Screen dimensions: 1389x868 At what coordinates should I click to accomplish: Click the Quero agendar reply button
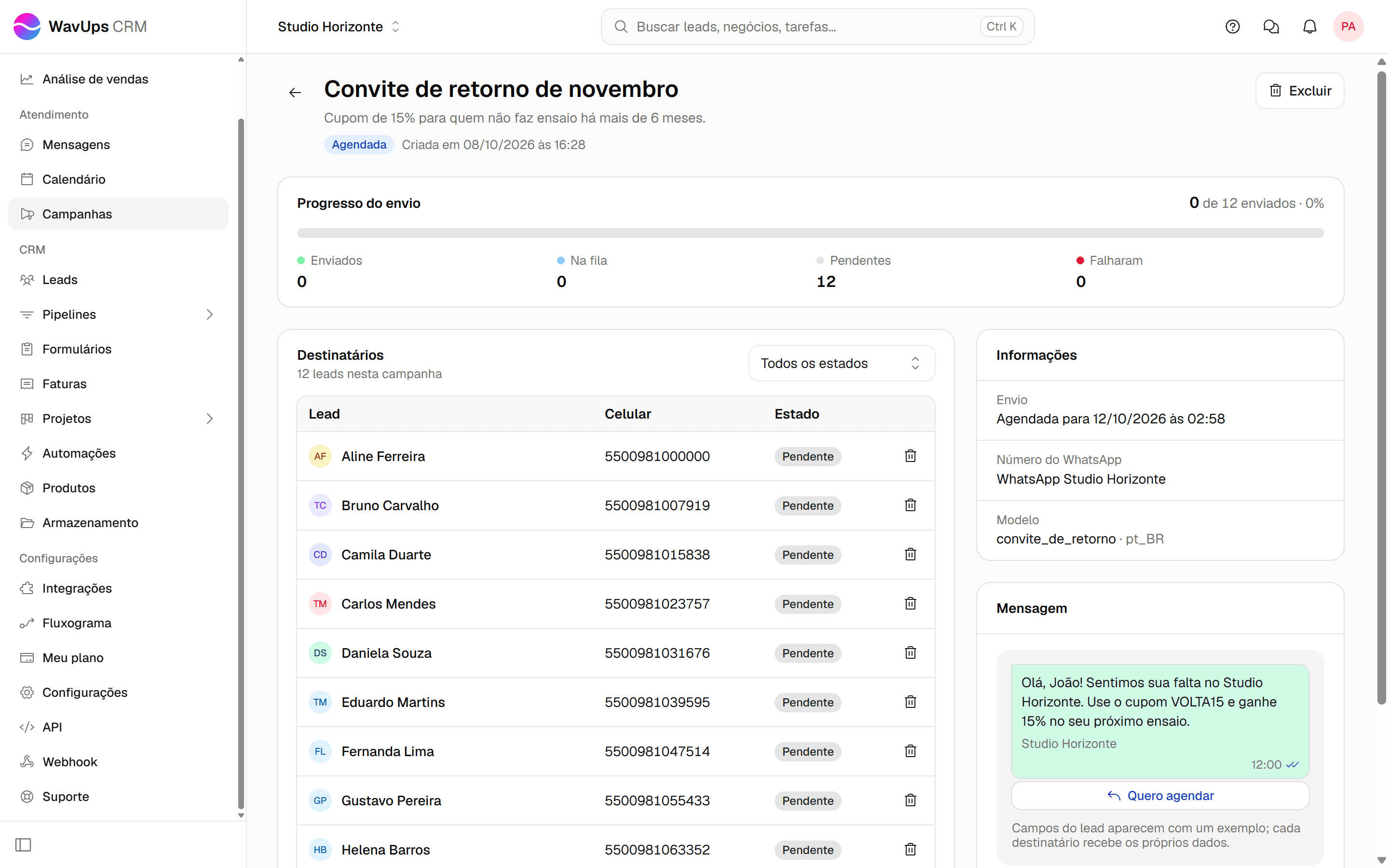pos(1159,796)
